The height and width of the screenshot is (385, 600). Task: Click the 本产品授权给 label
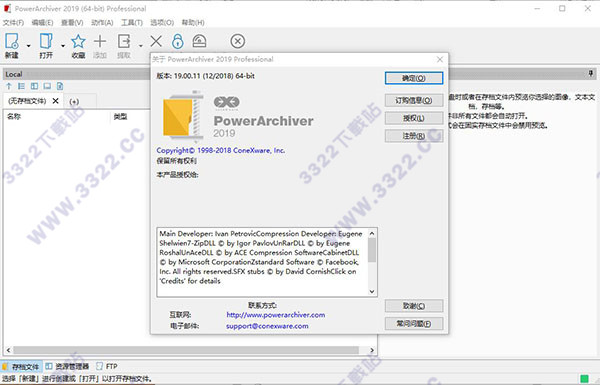pos(177,175)
